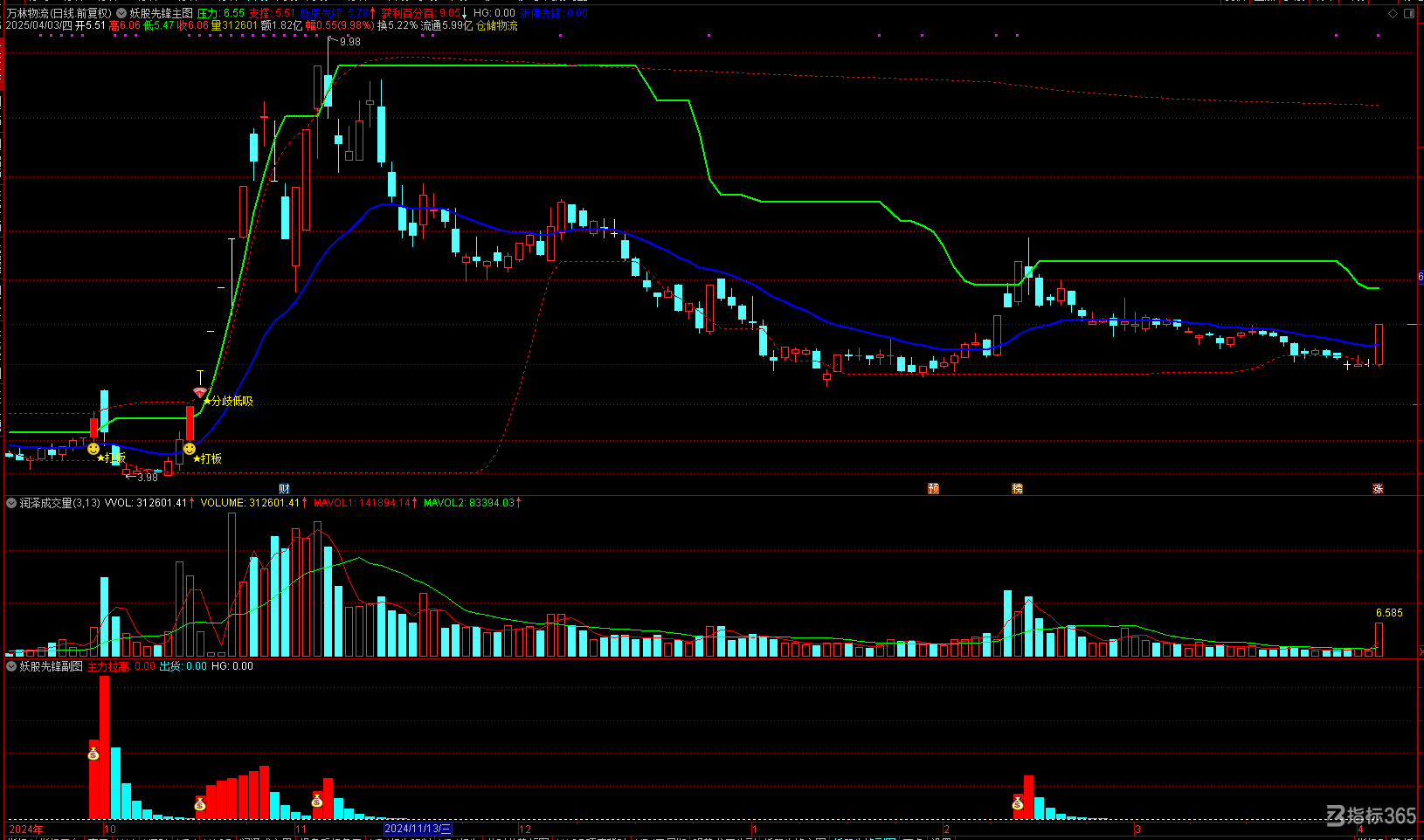Expand the 妖股先锋主图 indicator dropdown arrow

pos(121,13)
